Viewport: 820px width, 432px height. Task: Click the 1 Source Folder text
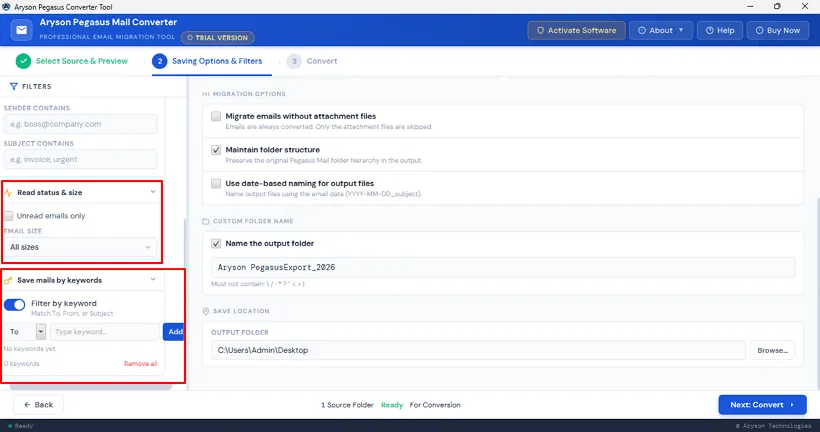click(x=347, y=405)
